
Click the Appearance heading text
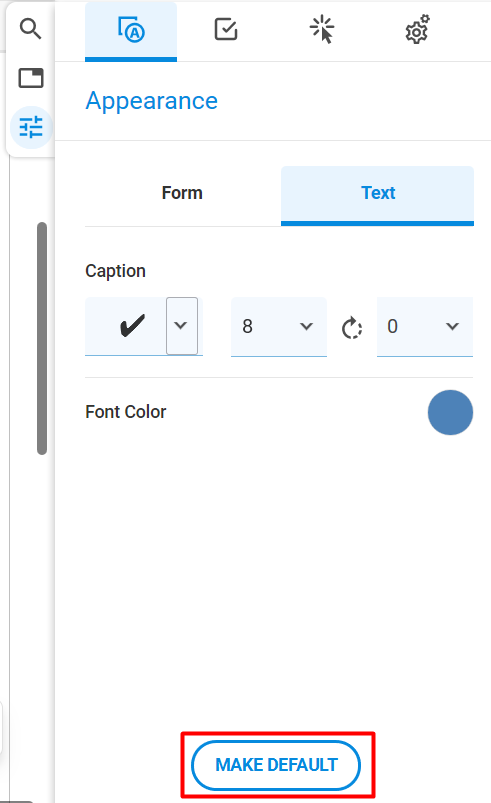tap(152, 101)
